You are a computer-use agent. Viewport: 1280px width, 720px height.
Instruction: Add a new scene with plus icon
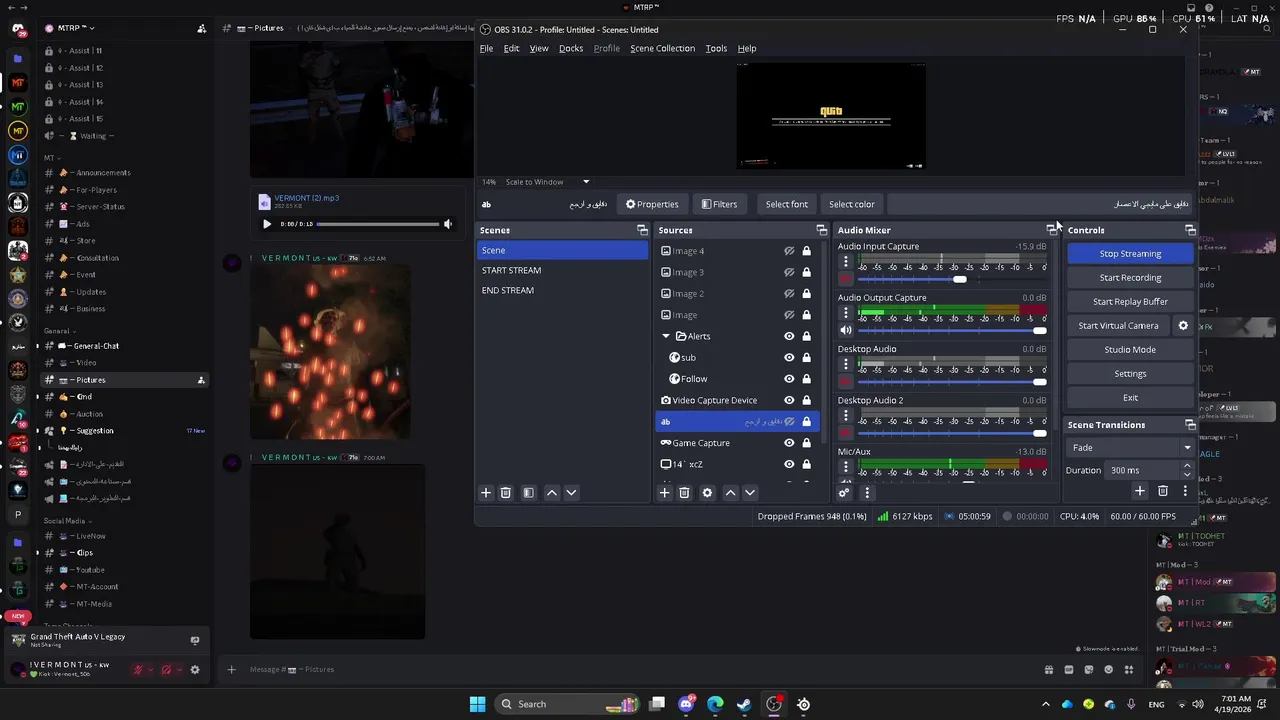click(486, 492)
